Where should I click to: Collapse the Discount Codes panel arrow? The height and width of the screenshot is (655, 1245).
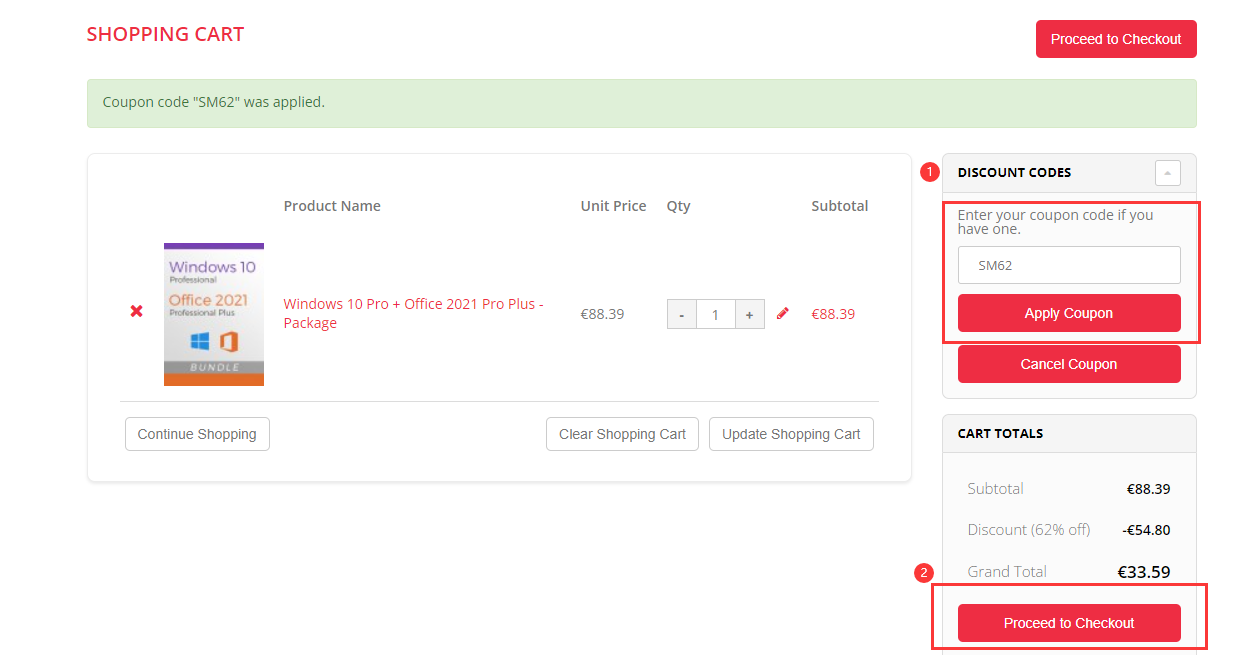tap(1167, 173)
